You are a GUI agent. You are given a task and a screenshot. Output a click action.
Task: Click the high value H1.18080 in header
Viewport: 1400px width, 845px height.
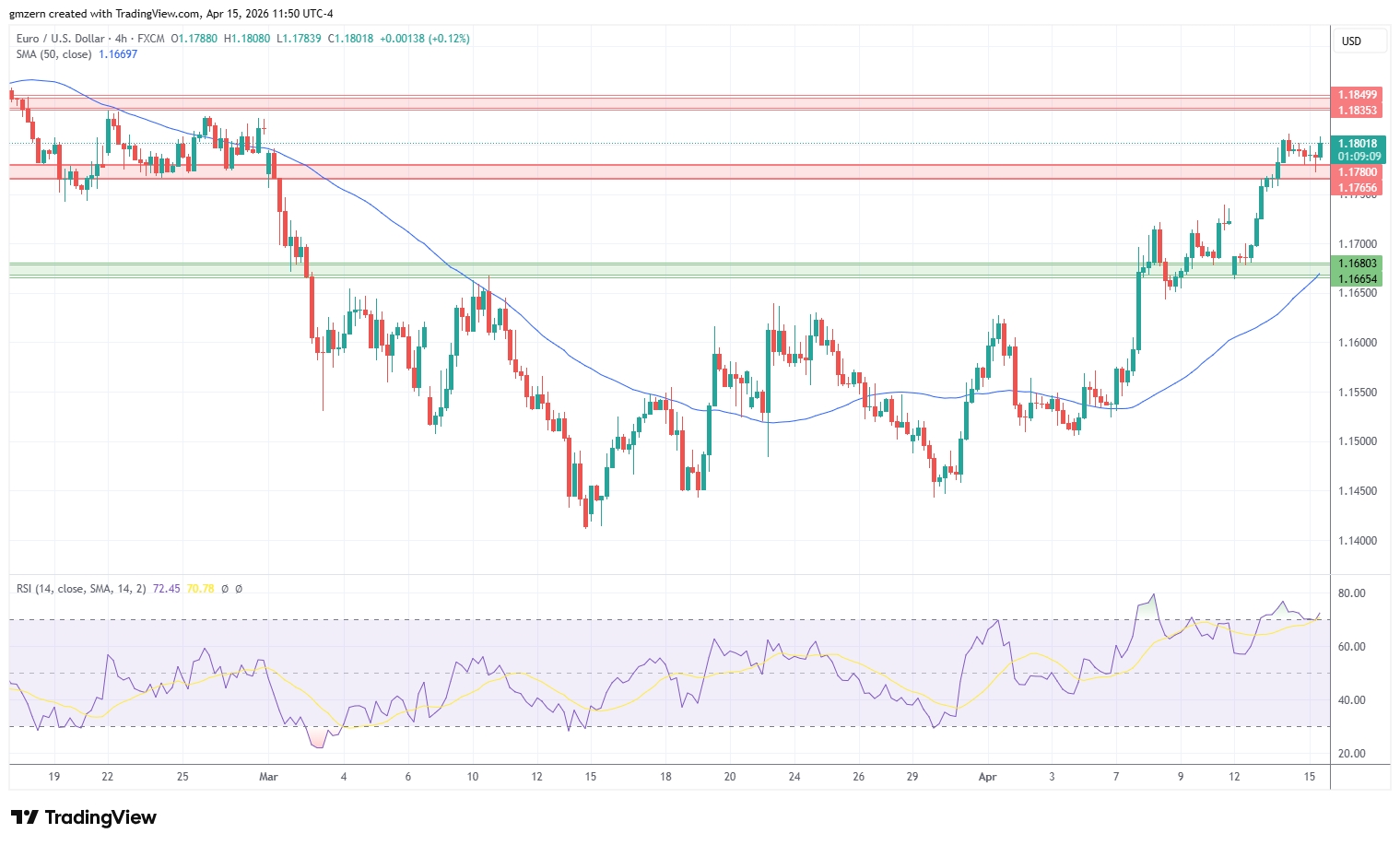coord(247,39)
